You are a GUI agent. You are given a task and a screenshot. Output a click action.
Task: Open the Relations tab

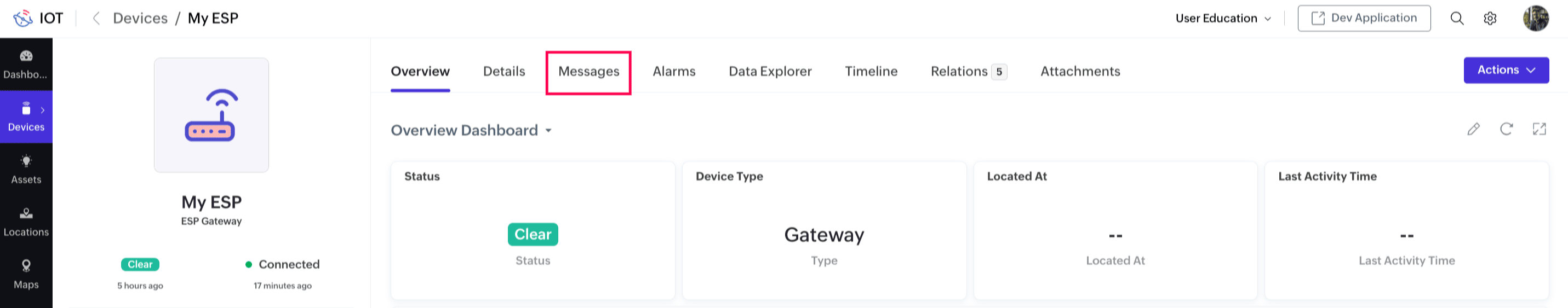(968, 72)
